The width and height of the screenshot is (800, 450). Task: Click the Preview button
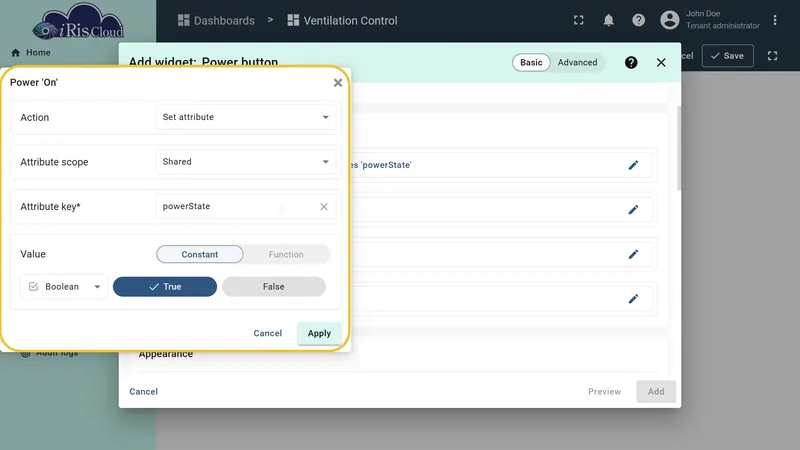click(x=605, y=392)
